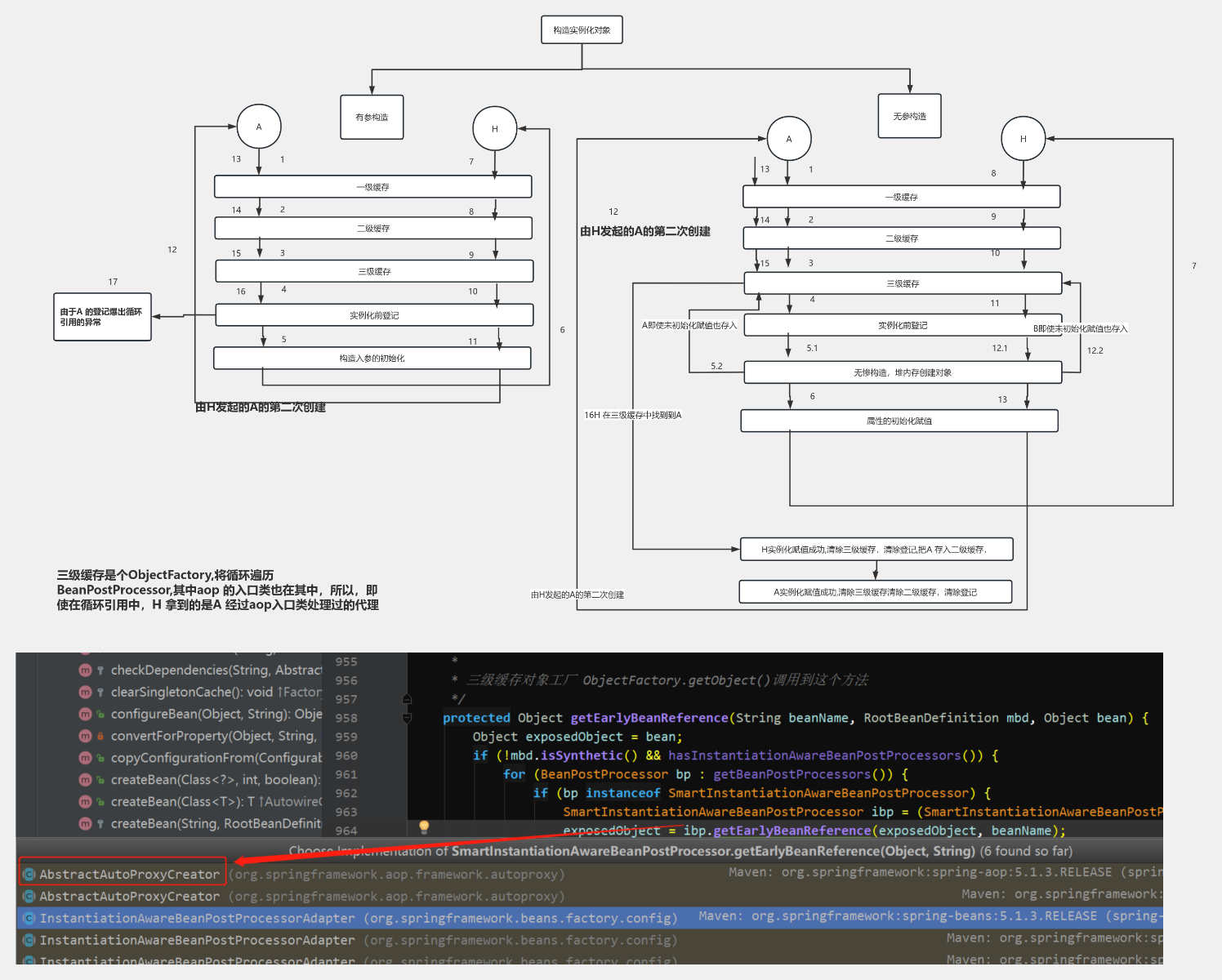Select the 无参构造 diagram box

[909, 117]
